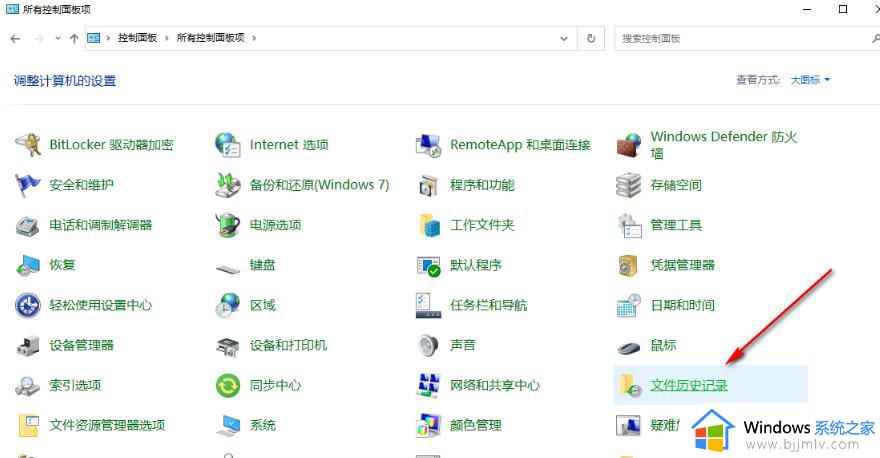Open the 文件历史记录 link
The width and height of the screenshot is (880, 458).
(689, 386)
